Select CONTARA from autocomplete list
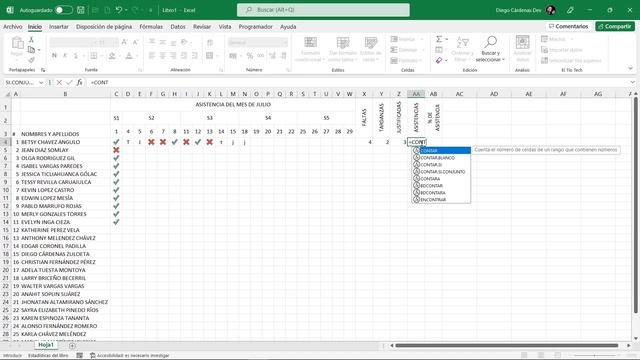Screen dimensions: 640x360 441,179
